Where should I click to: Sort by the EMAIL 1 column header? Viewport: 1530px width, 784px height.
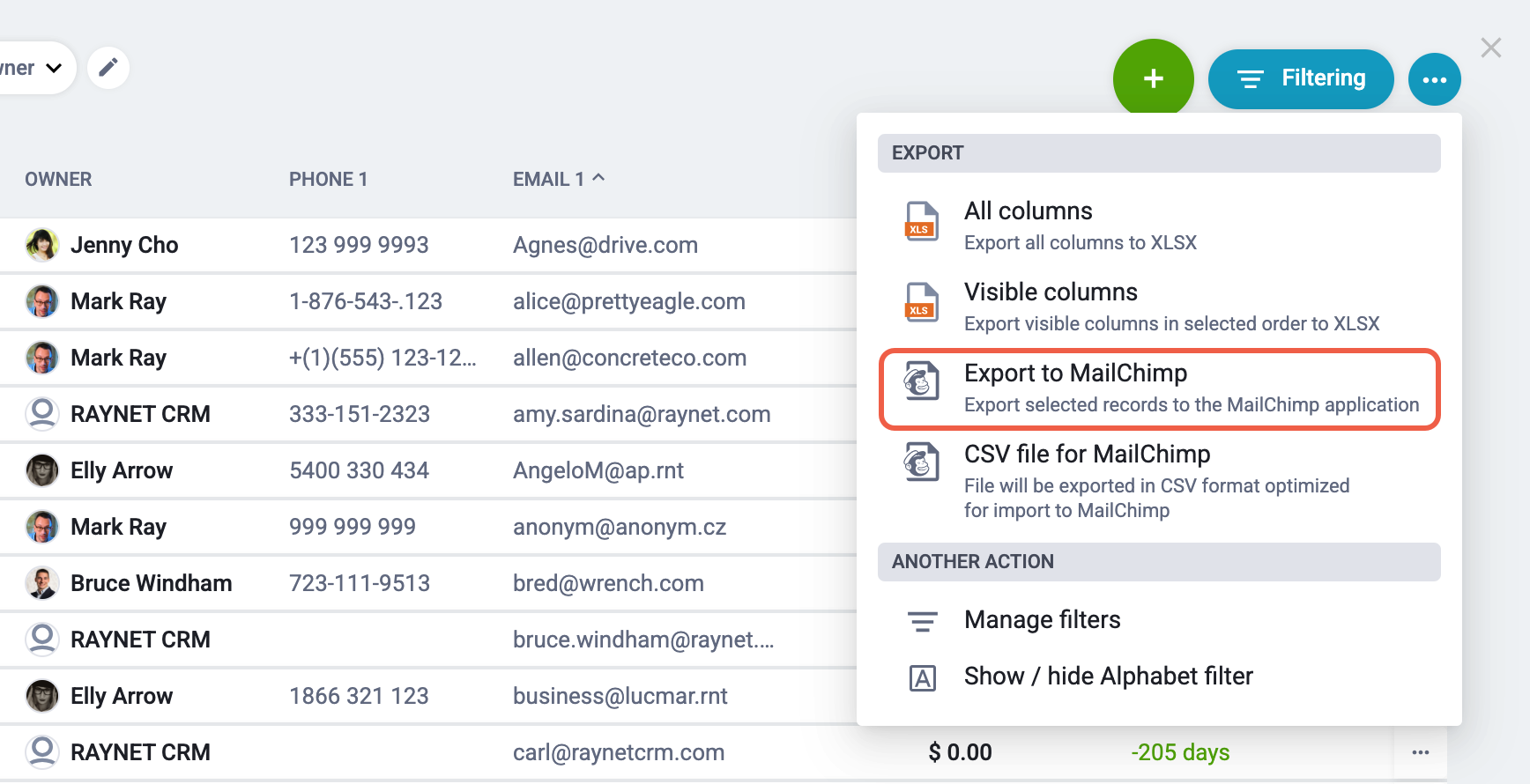point(558,179)
